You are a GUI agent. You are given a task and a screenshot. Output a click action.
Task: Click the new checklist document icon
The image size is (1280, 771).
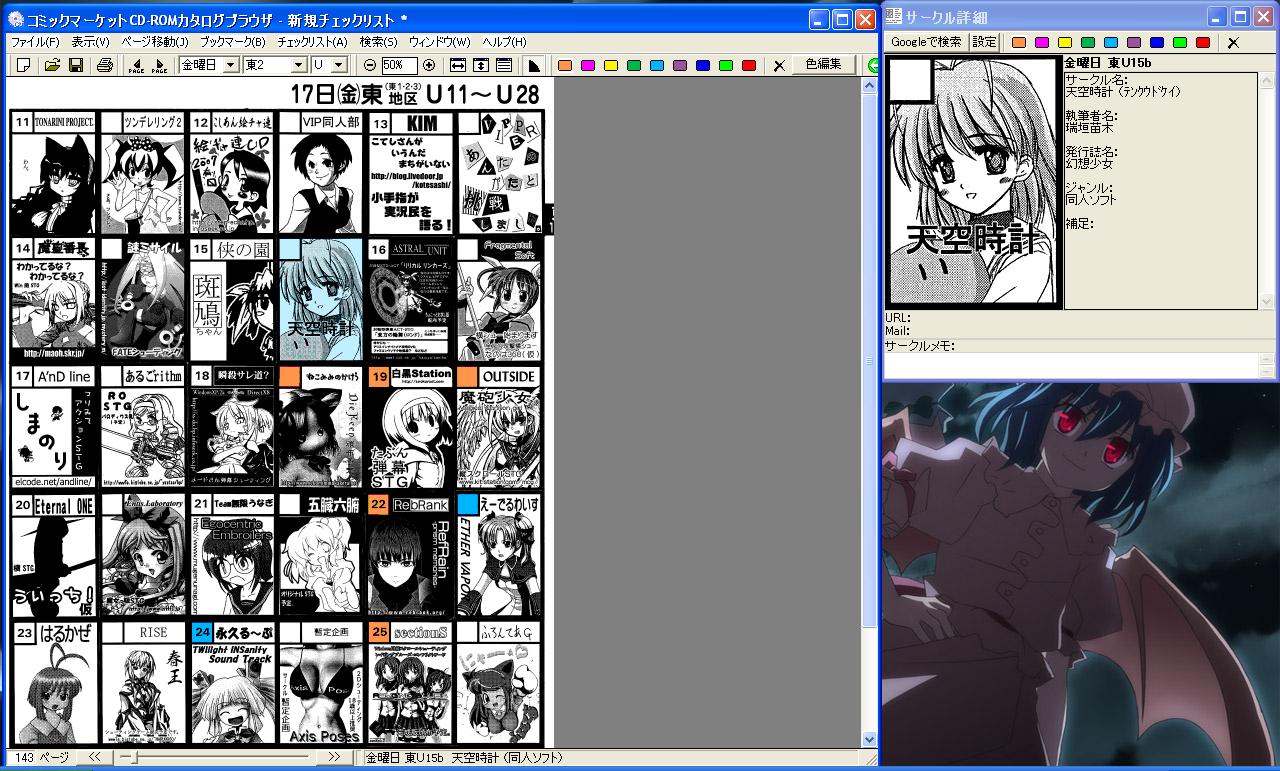pyautogui.click(x=24, y=65)
